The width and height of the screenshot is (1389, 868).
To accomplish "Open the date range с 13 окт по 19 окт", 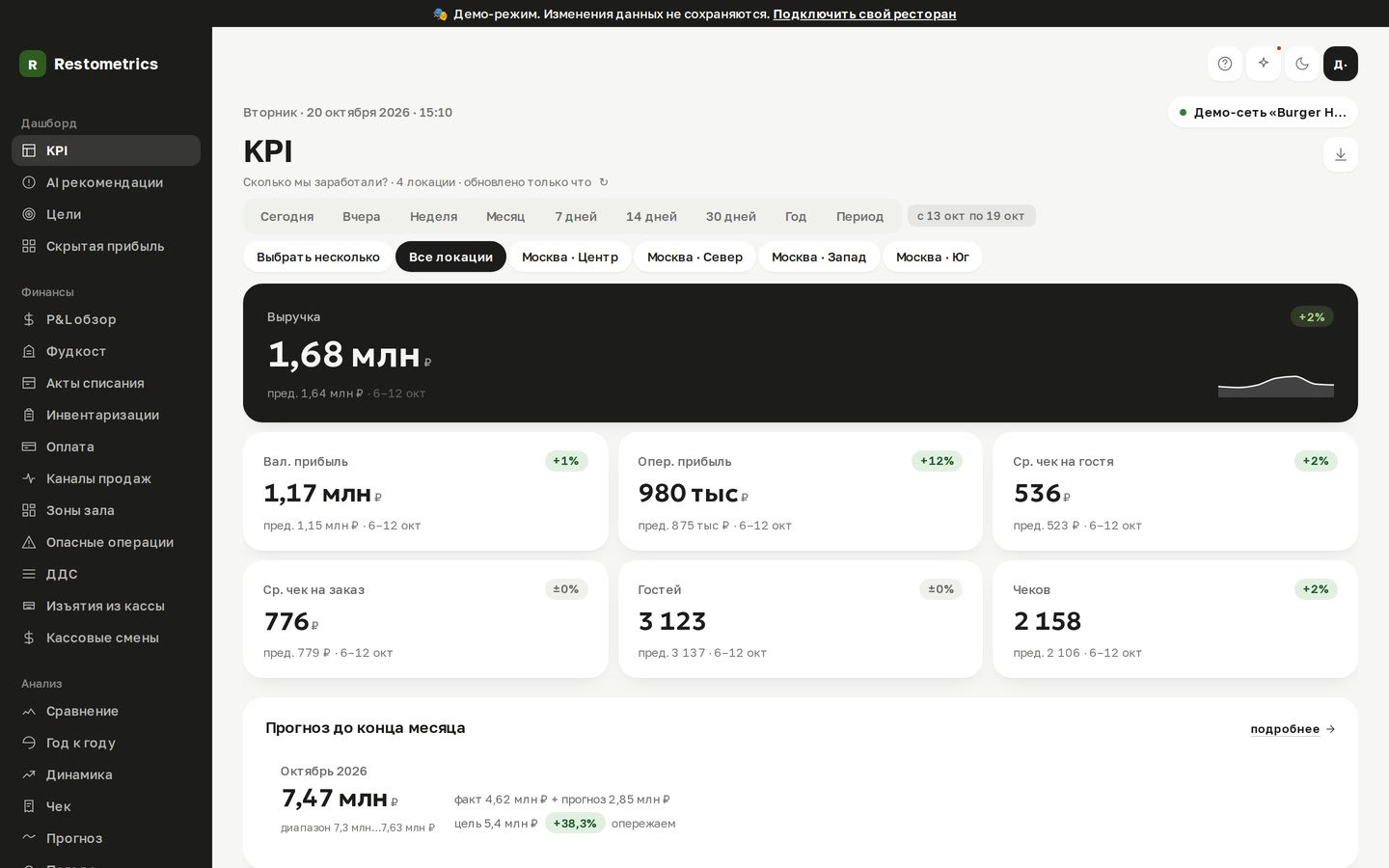I will click(x=971, y=216).
